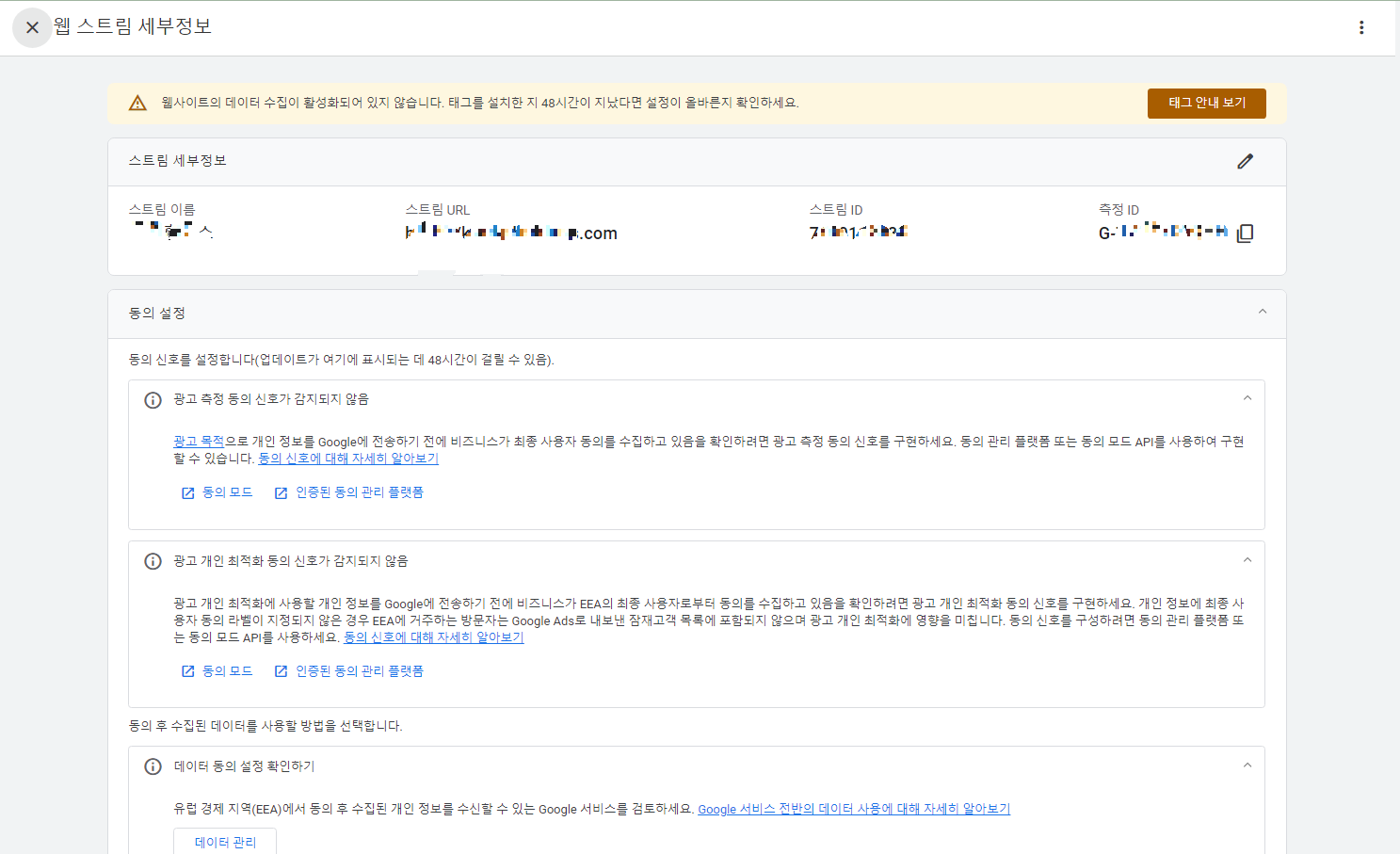This screenshot has width=1400, height=854.
Task: Click info icon beside 데이터 동의 설정 확인하기
Action: tap(153, 766)
